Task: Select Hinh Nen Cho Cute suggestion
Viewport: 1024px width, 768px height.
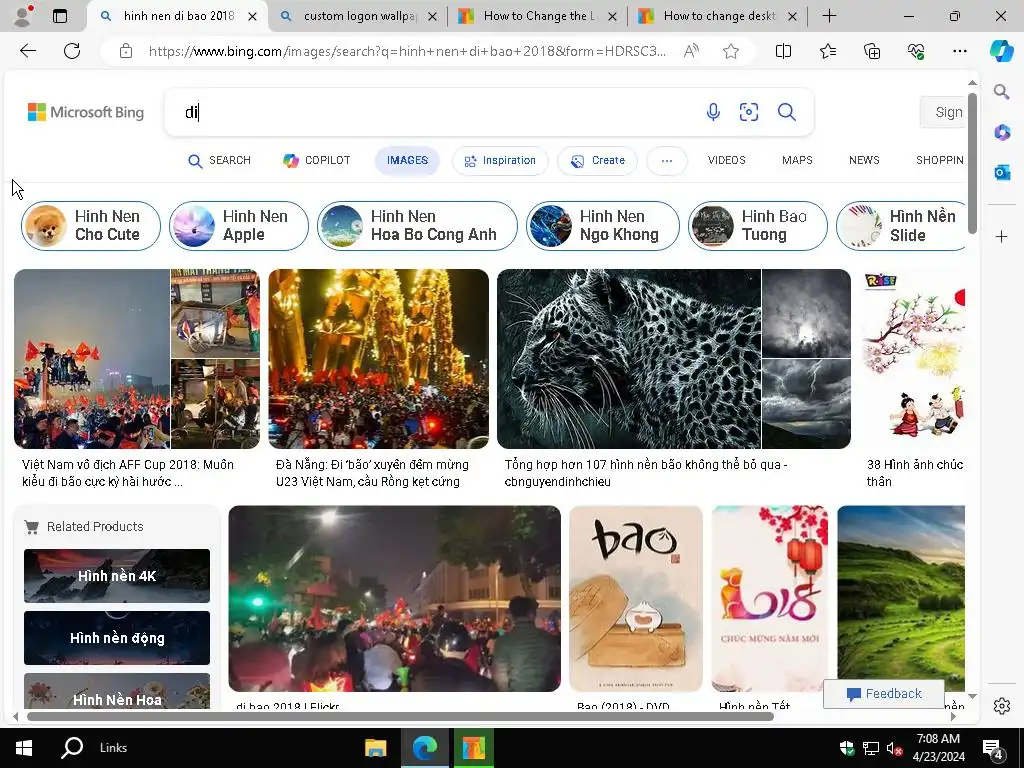Action: point(91,226)
